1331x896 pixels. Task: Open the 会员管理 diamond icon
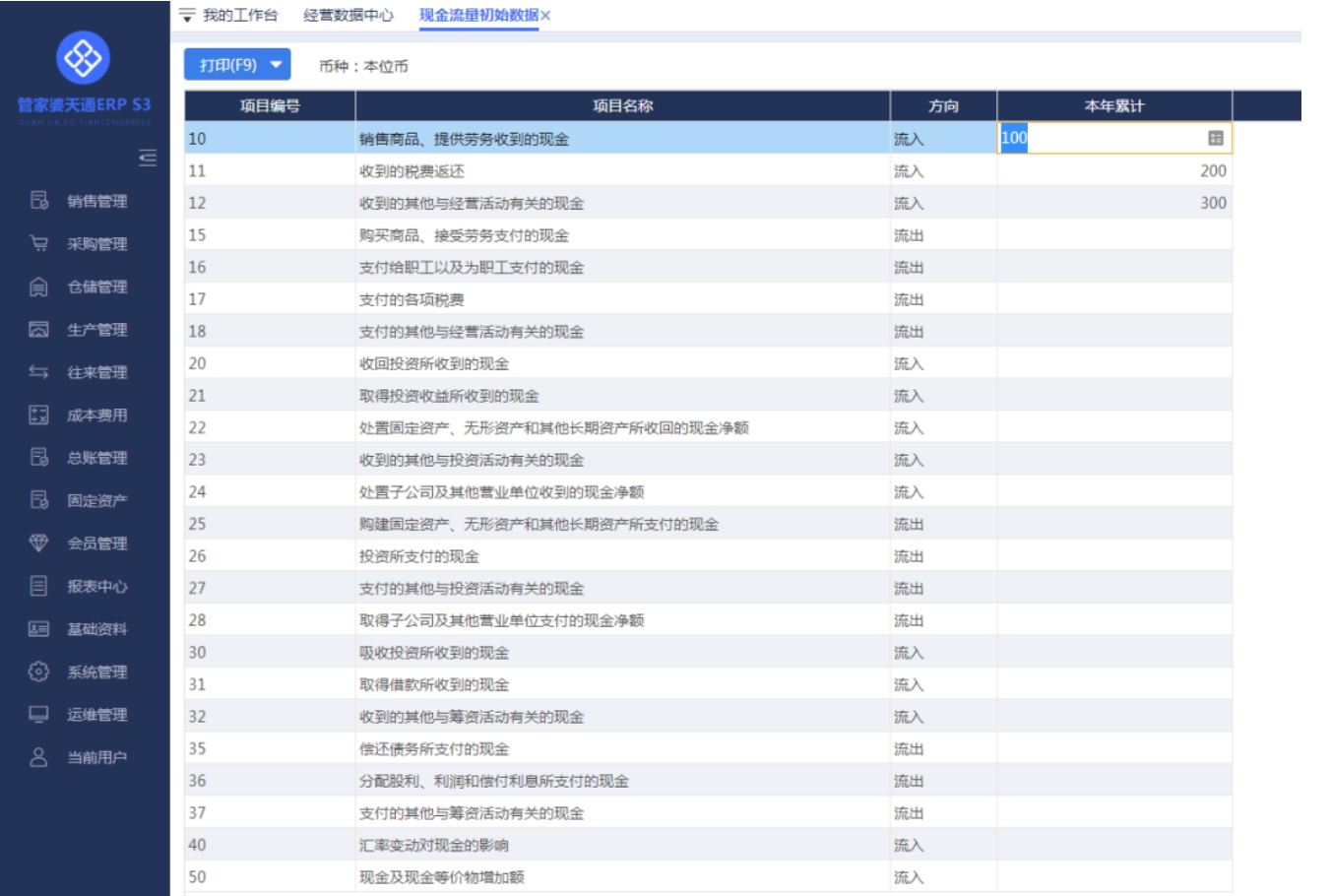tap(38, 543)
